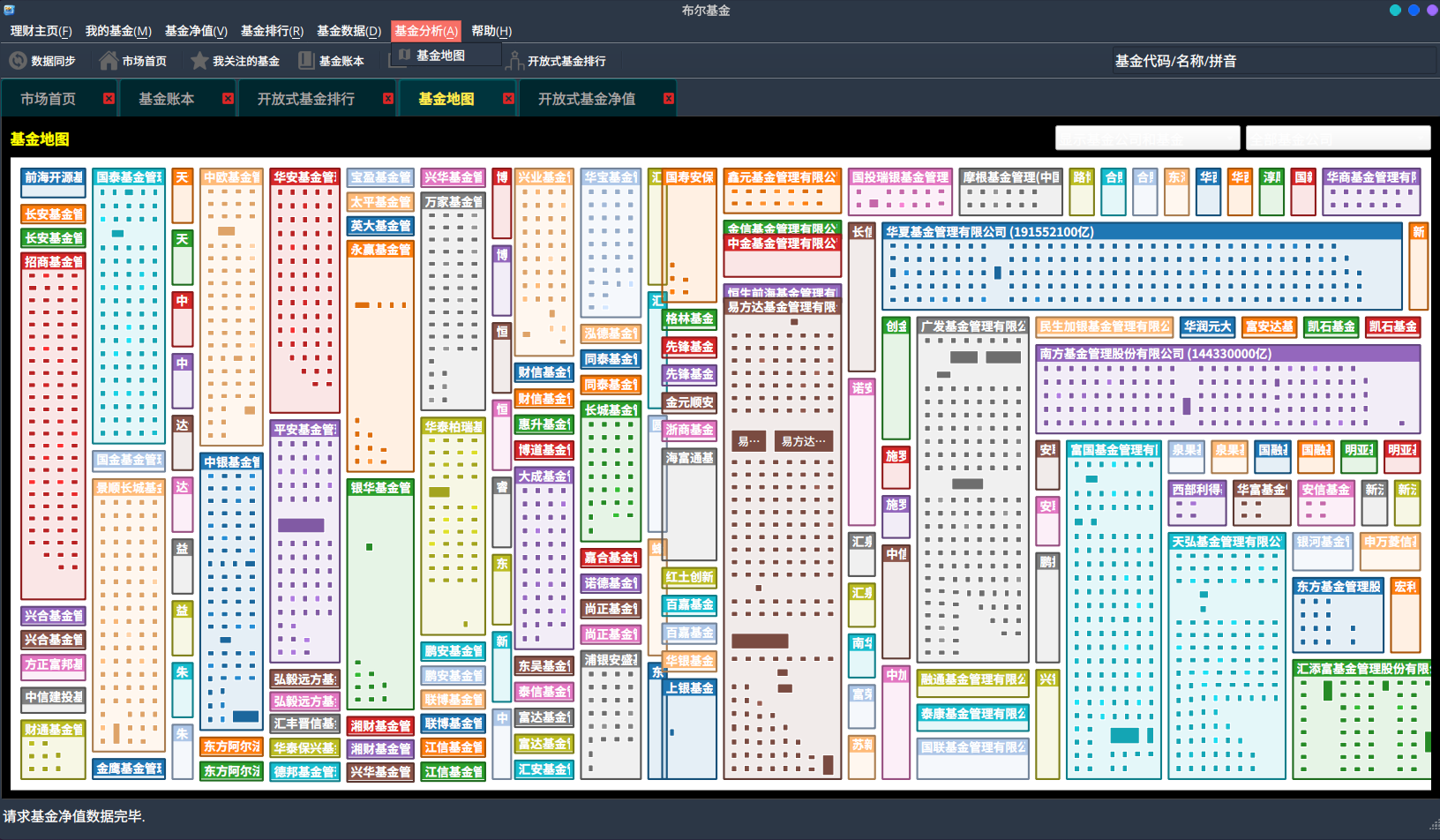Select the 永赢基金管 block header
This screenshot has height=840, width=1440.
tap(380, 250)
